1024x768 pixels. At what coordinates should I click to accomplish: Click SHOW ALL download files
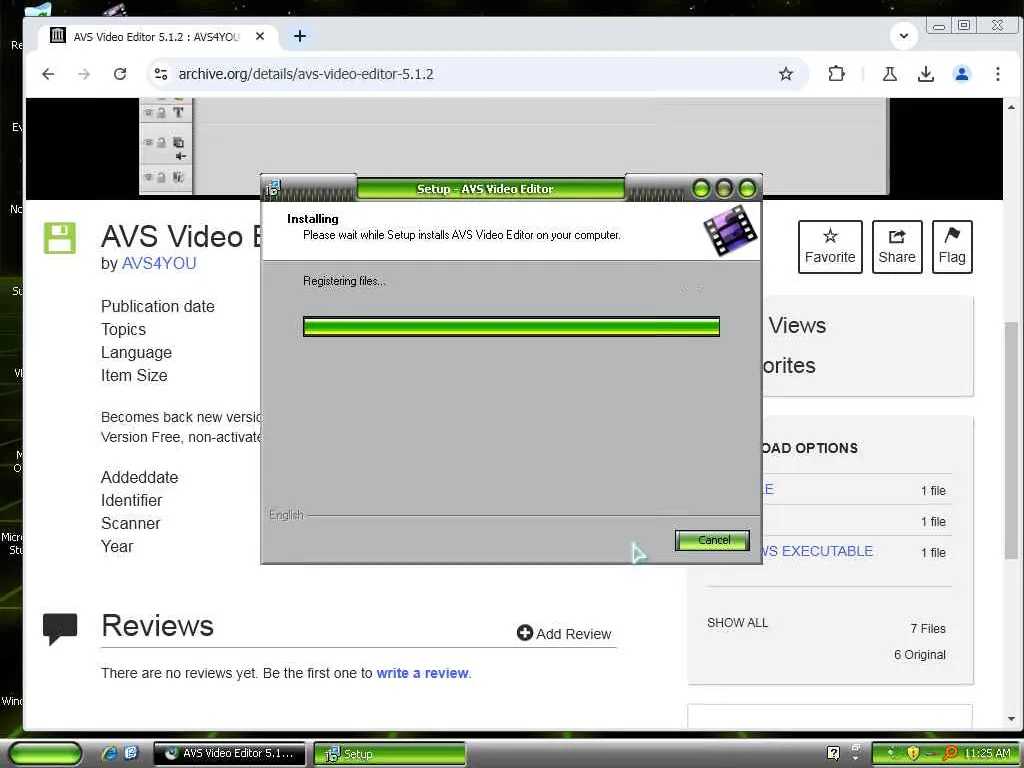point(737,623)
